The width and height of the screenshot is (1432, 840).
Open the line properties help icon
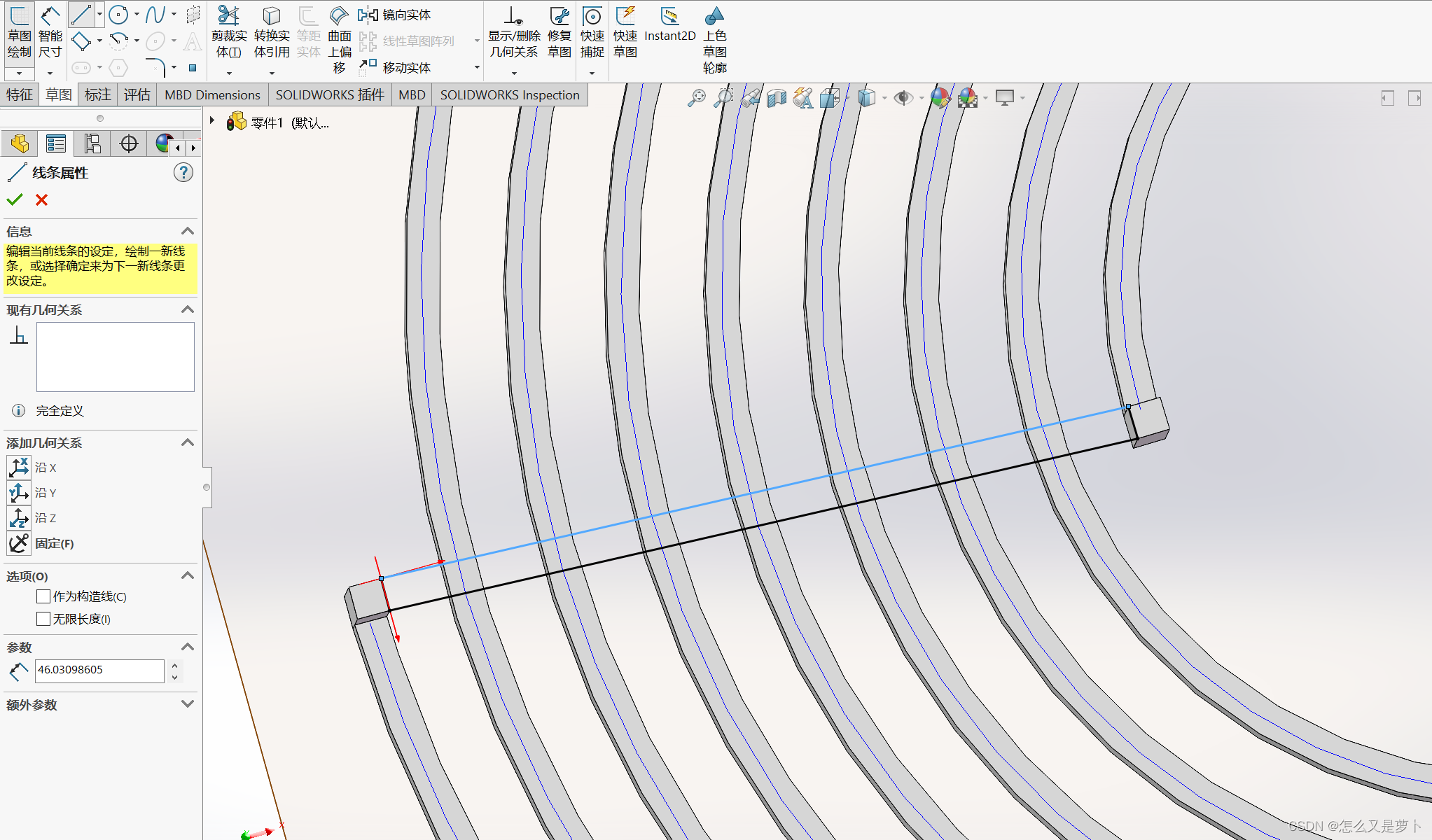click(183, 172)
